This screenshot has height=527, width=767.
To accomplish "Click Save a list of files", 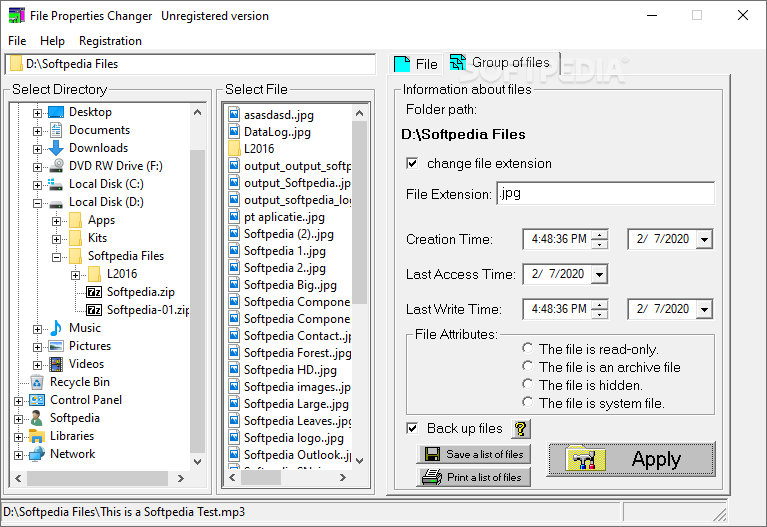I will 474,455.
